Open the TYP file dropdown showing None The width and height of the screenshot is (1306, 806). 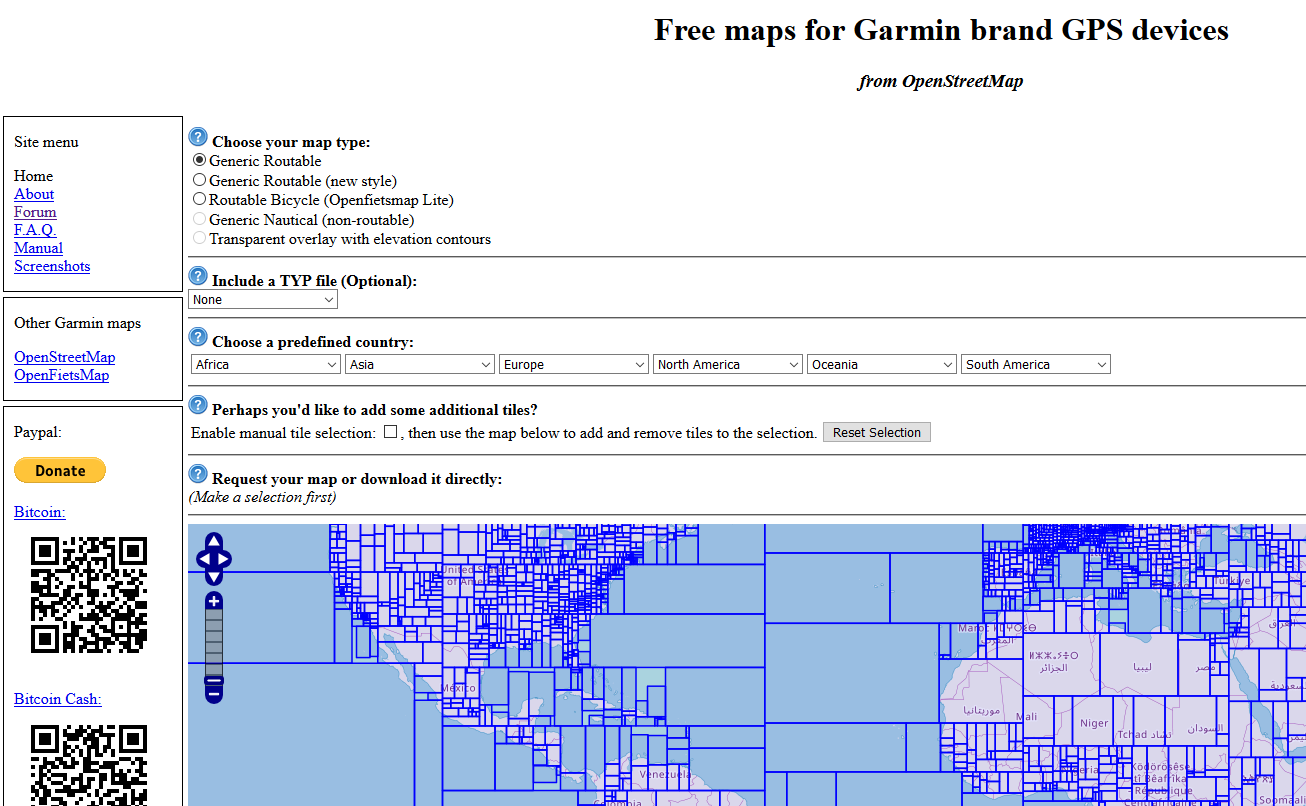[x=263, y=300]
